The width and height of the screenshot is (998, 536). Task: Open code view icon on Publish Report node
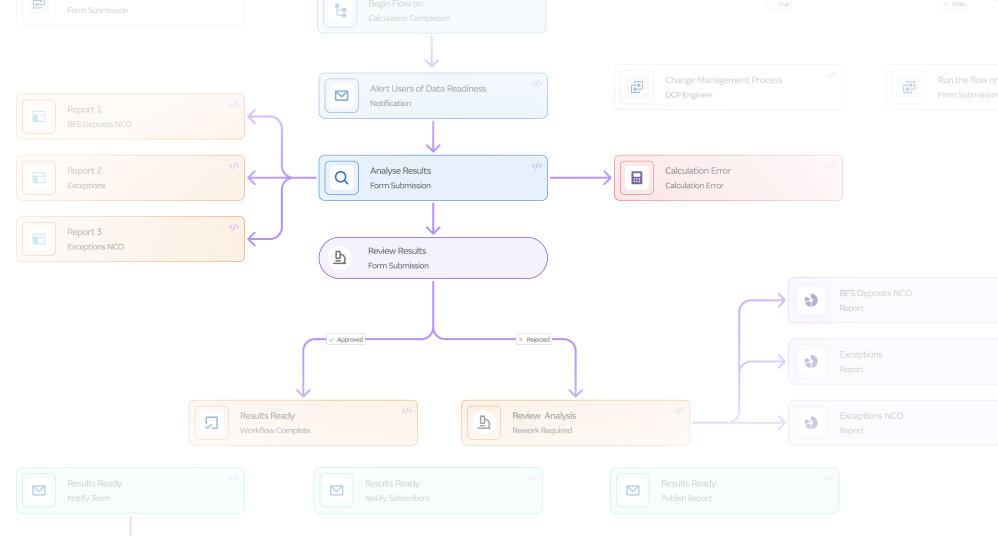(x=827, y=479)
